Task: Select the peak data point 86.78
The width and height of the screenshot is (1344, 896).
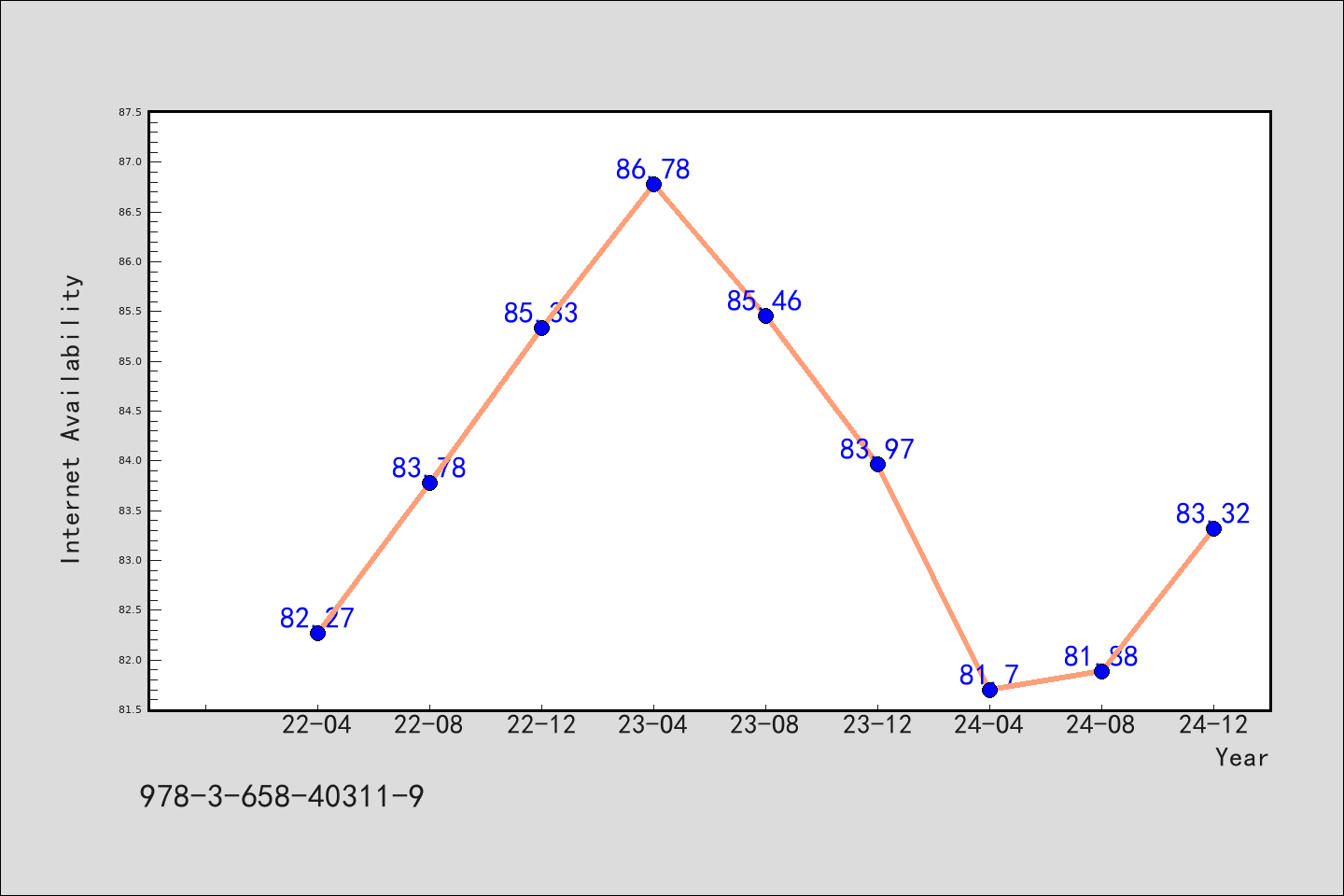Action: pos(653,184)
